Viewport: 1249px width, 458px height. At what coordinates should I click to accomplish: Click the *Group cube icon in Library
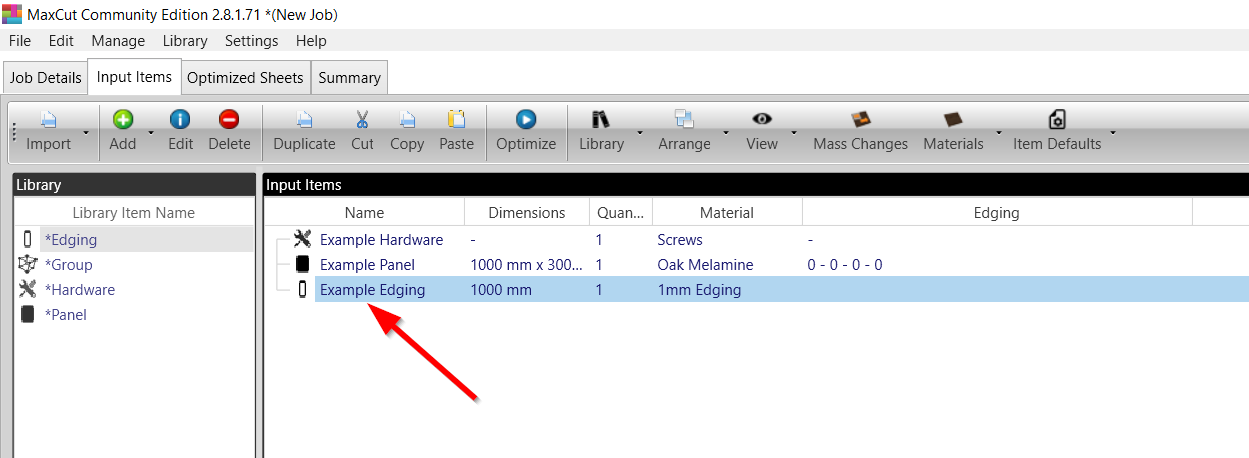click(x=28, y=264)
